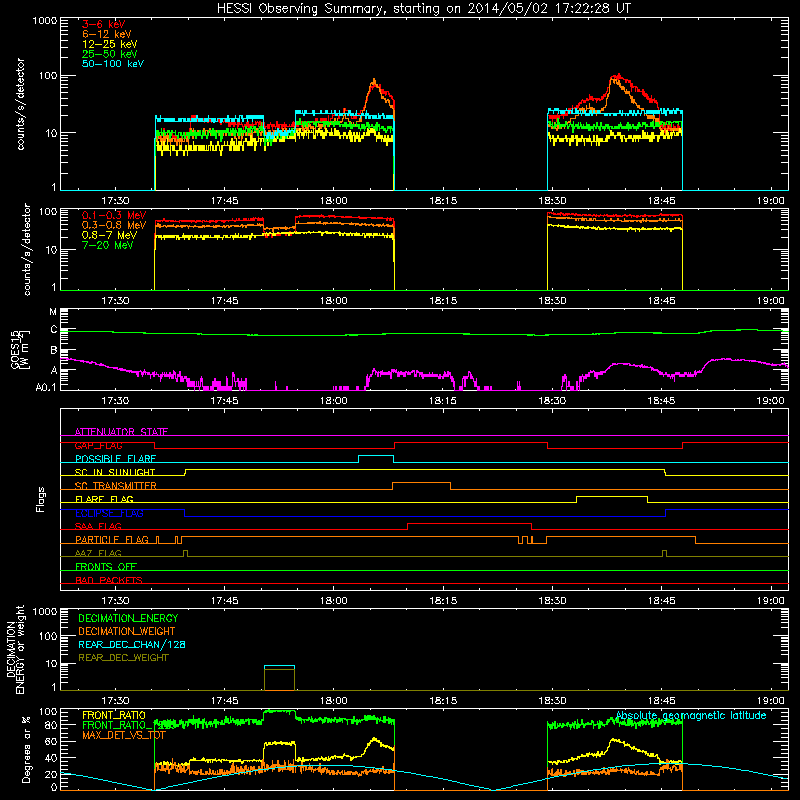Select the orange 6-12 keV legend label

point(107,34)
